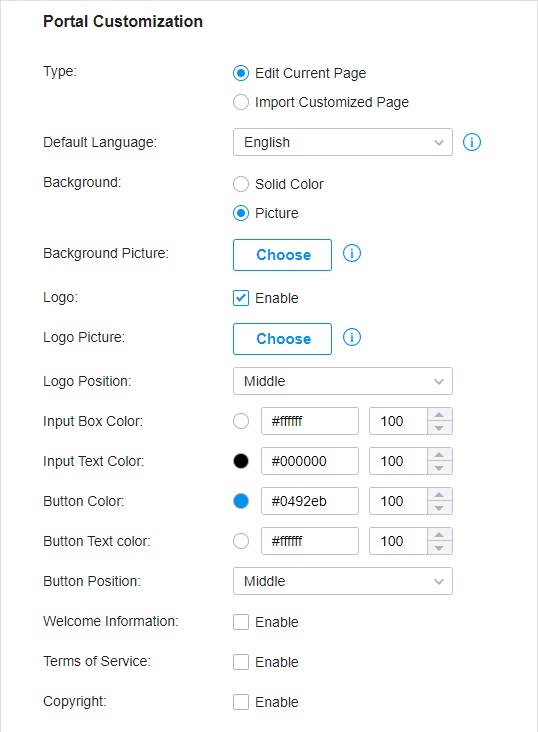
Task: Open the Default Language dropdown
Action: coord(343,142)
